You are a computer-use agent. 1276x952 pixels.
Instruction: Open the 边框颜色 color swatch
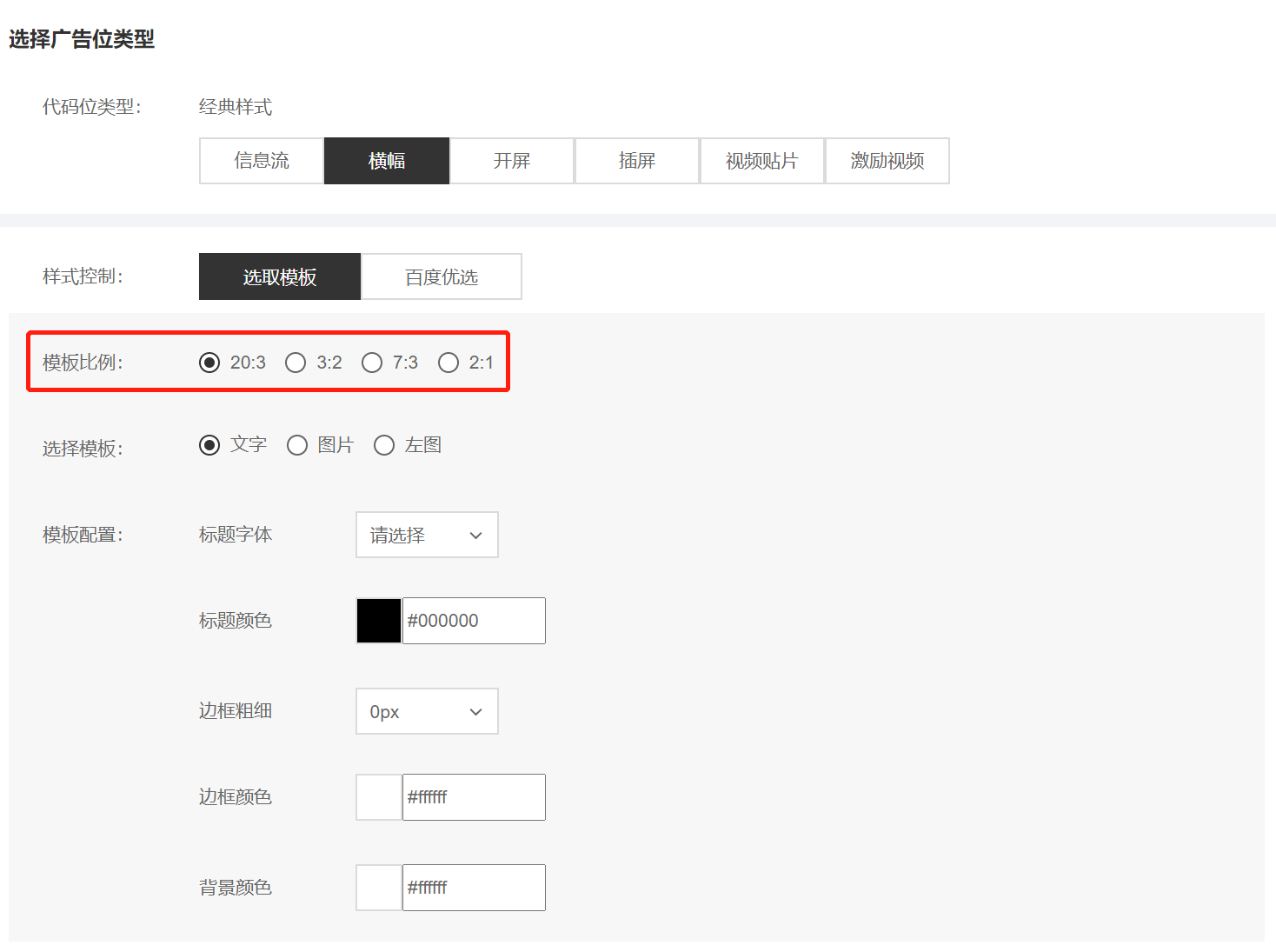[379, 797]
